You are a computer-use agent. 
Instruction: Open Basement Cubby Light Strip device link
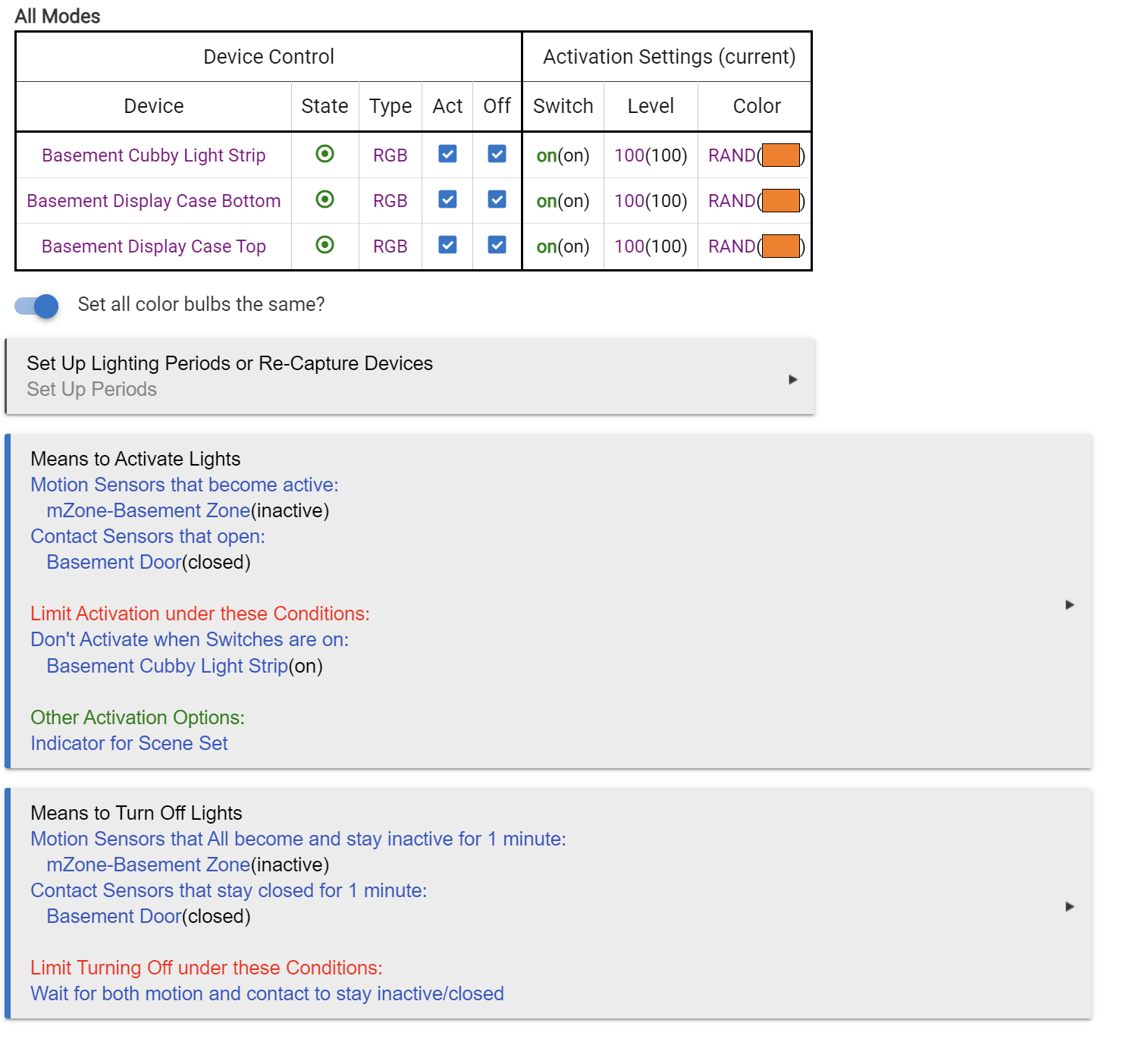pos(153,155)
